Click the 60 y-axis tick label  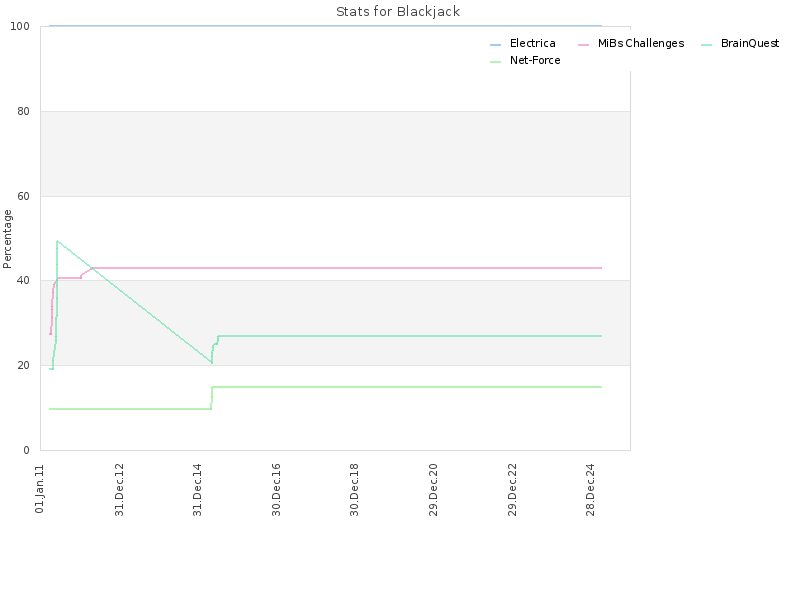(x=23, y=196)
